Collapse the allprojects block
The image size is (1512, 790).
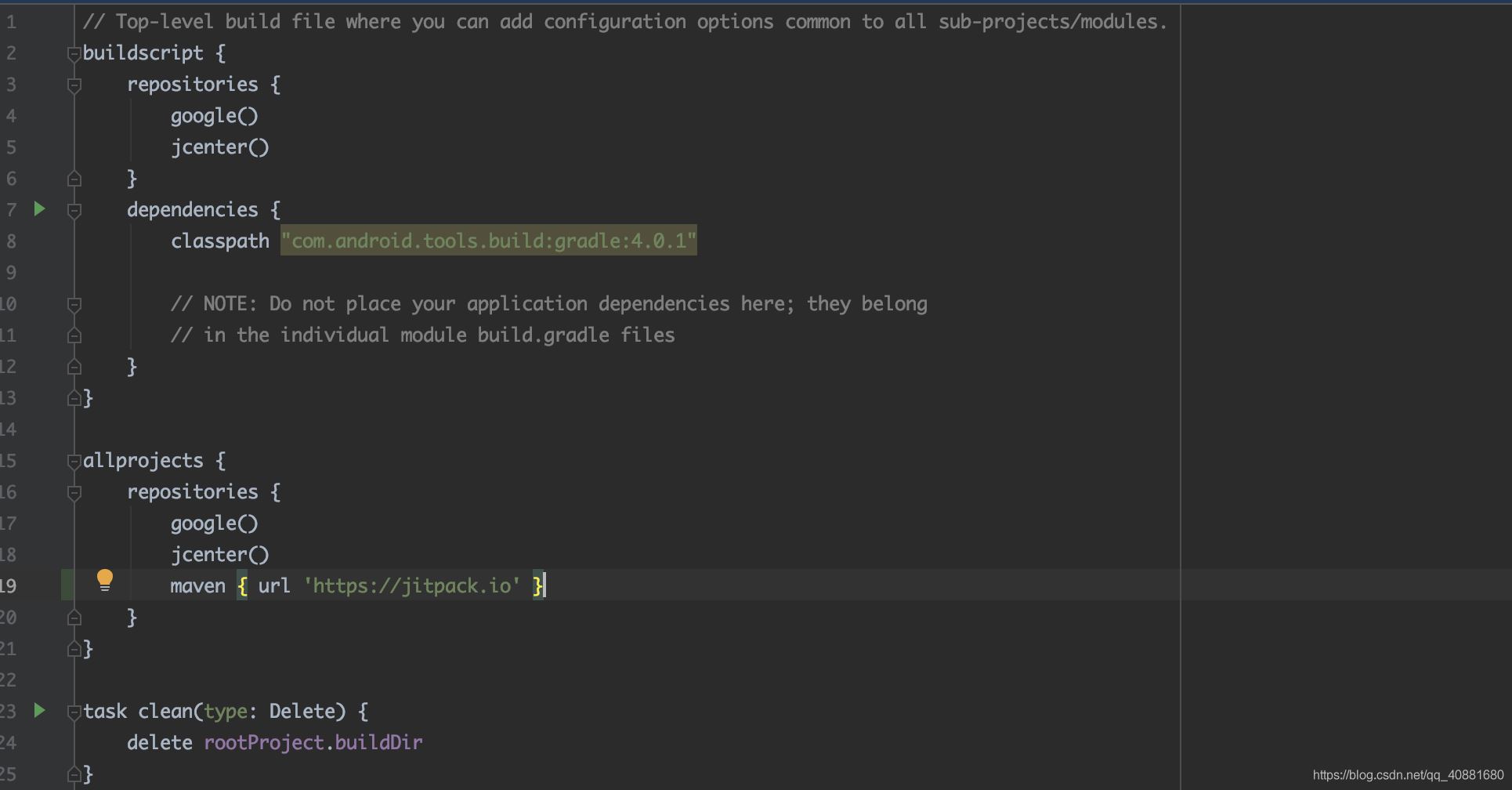[x=74, y=462]
